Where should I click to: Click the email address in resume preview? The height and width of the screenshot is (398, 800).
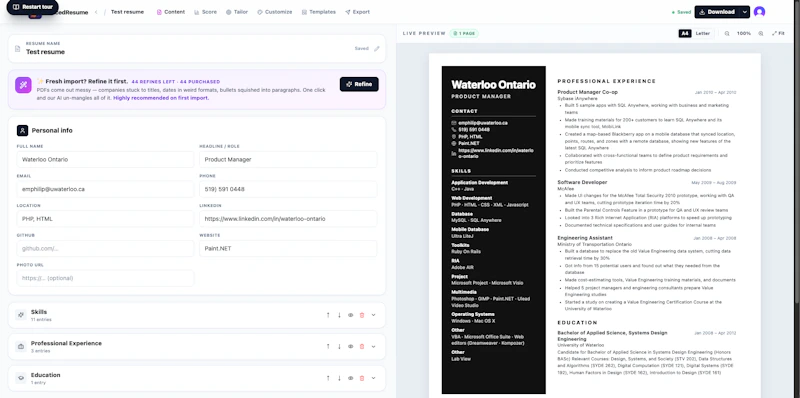coord(483,123)
